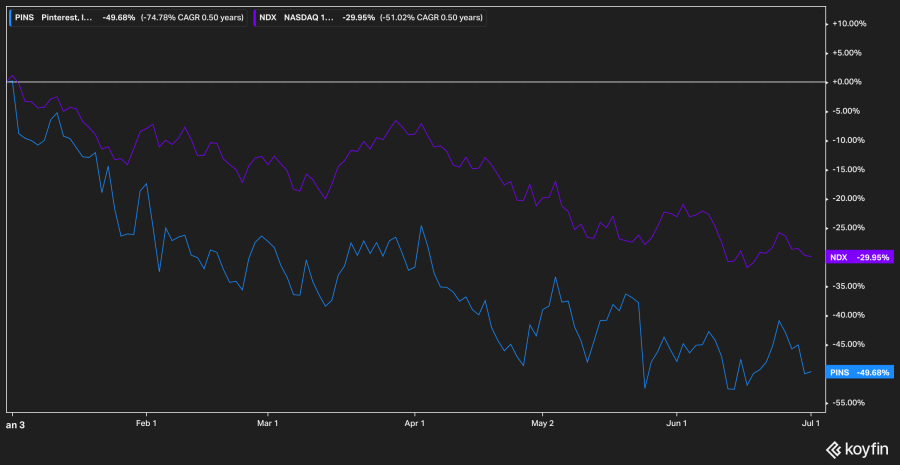This screenshot has width=900, height=465.
Task: Select the NDX -29.95% price tag
Action: tap(859, 257)
